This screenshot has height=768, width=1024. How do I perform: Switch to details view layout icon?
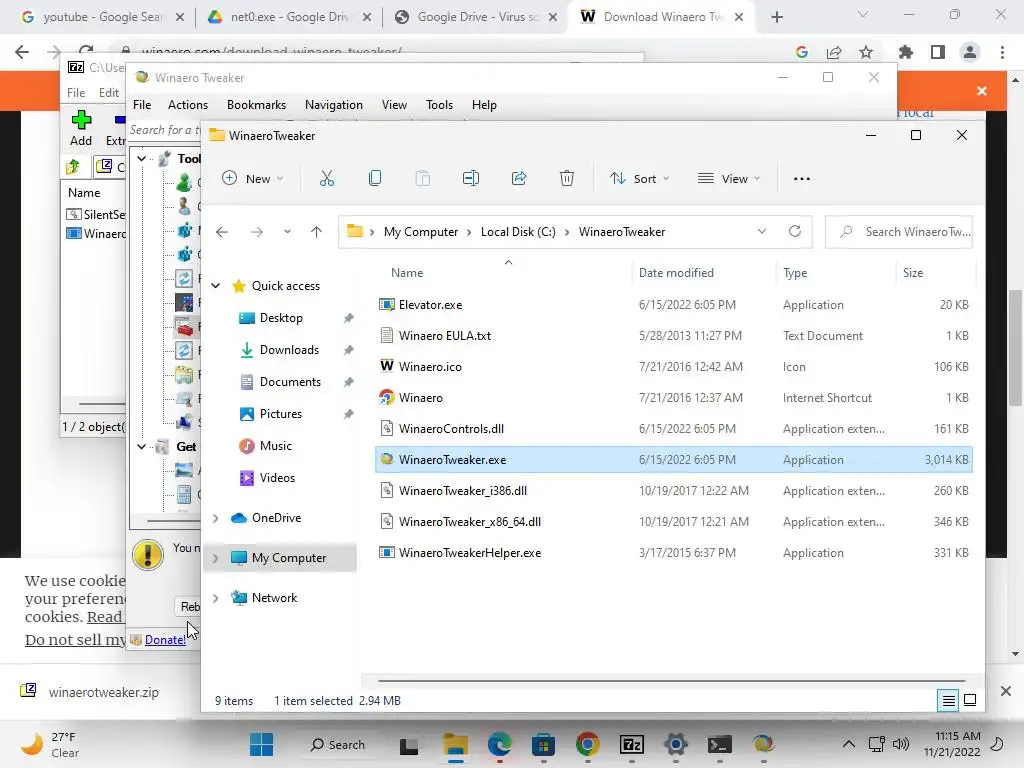point(948,701)
